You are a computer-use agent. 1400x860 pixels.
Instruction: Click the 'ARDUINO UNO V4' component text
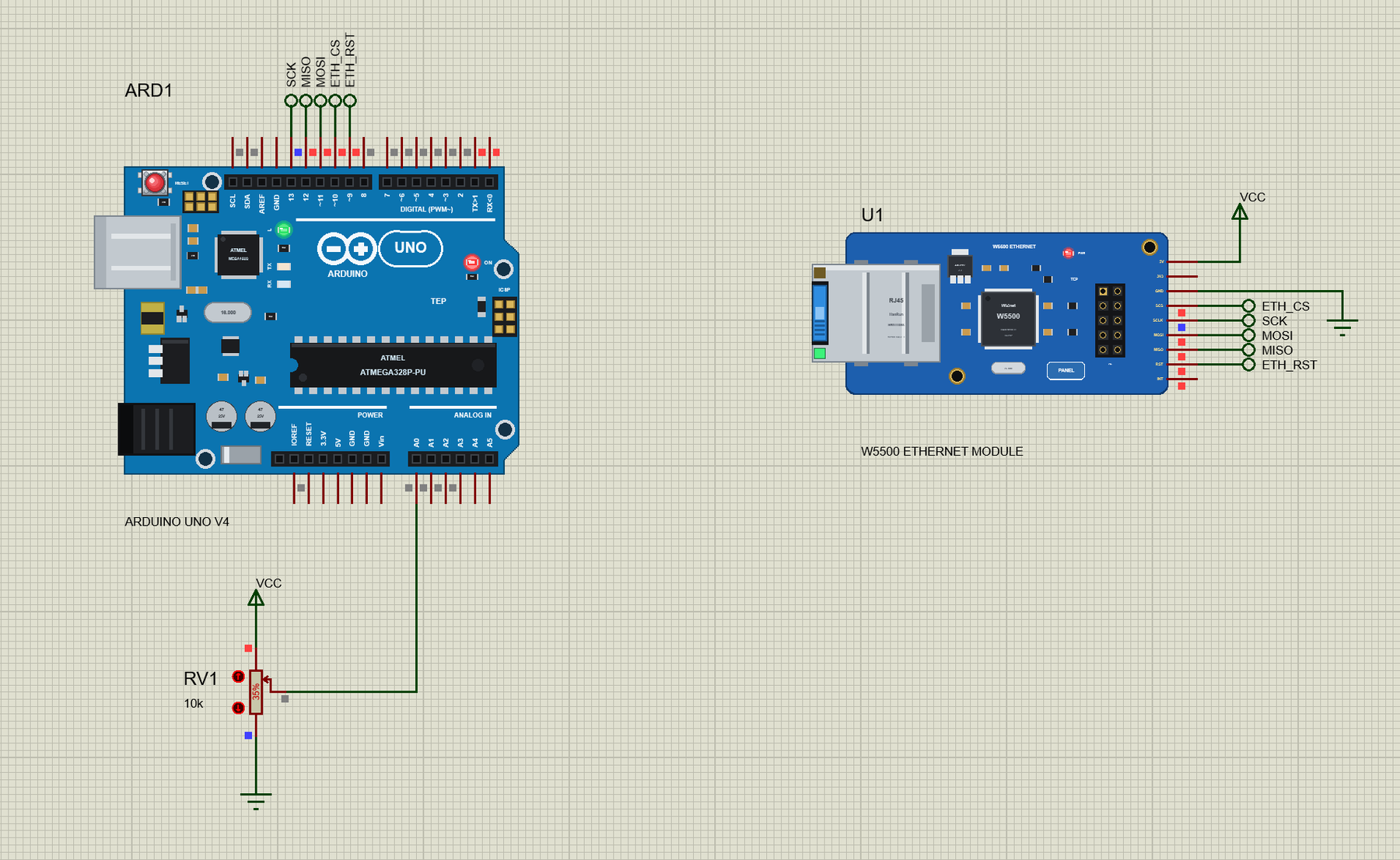[x=177, y=522]
